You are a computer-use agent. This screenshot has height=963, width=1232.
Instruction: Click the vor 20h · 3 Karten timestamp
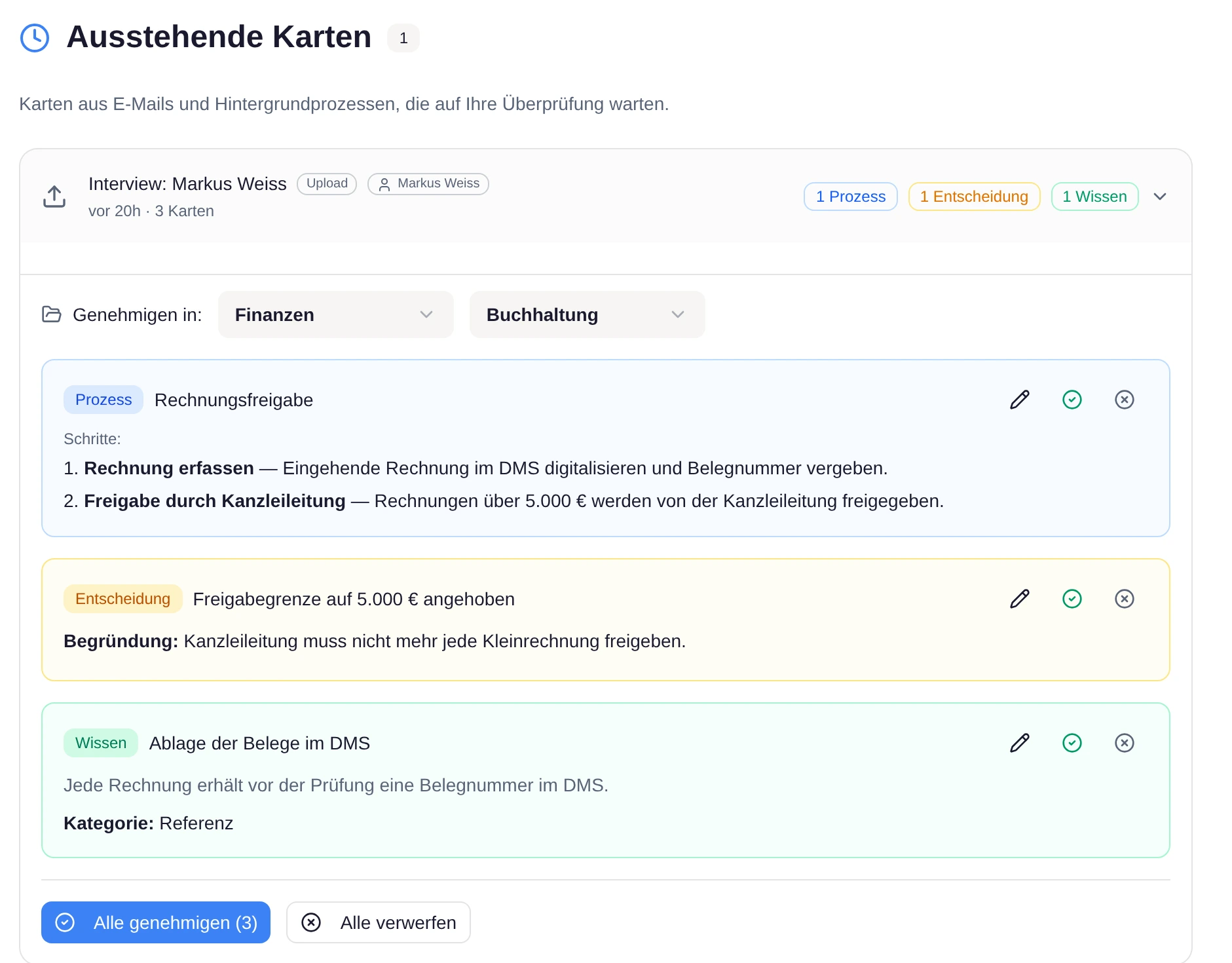click(151, 211)
